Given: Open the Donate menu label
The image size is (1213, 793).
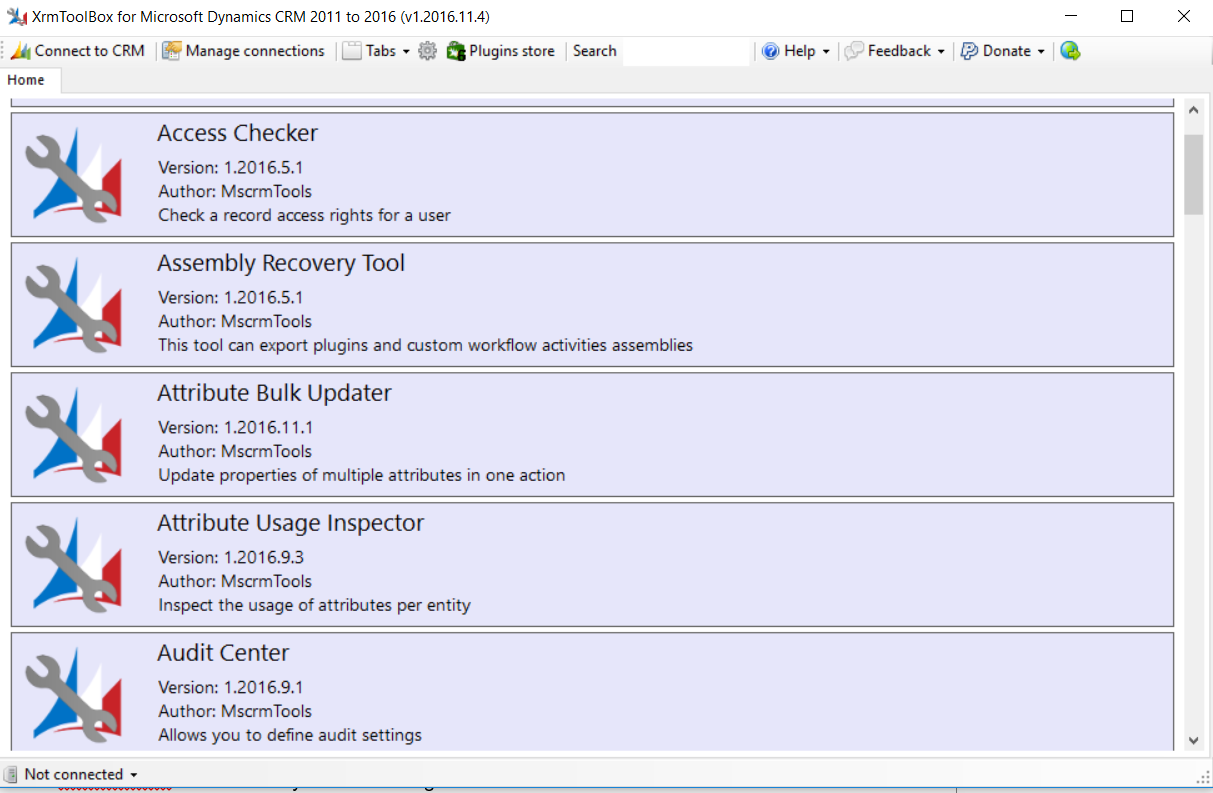Looking at the screenshot, I should [x=1007, y=51].
